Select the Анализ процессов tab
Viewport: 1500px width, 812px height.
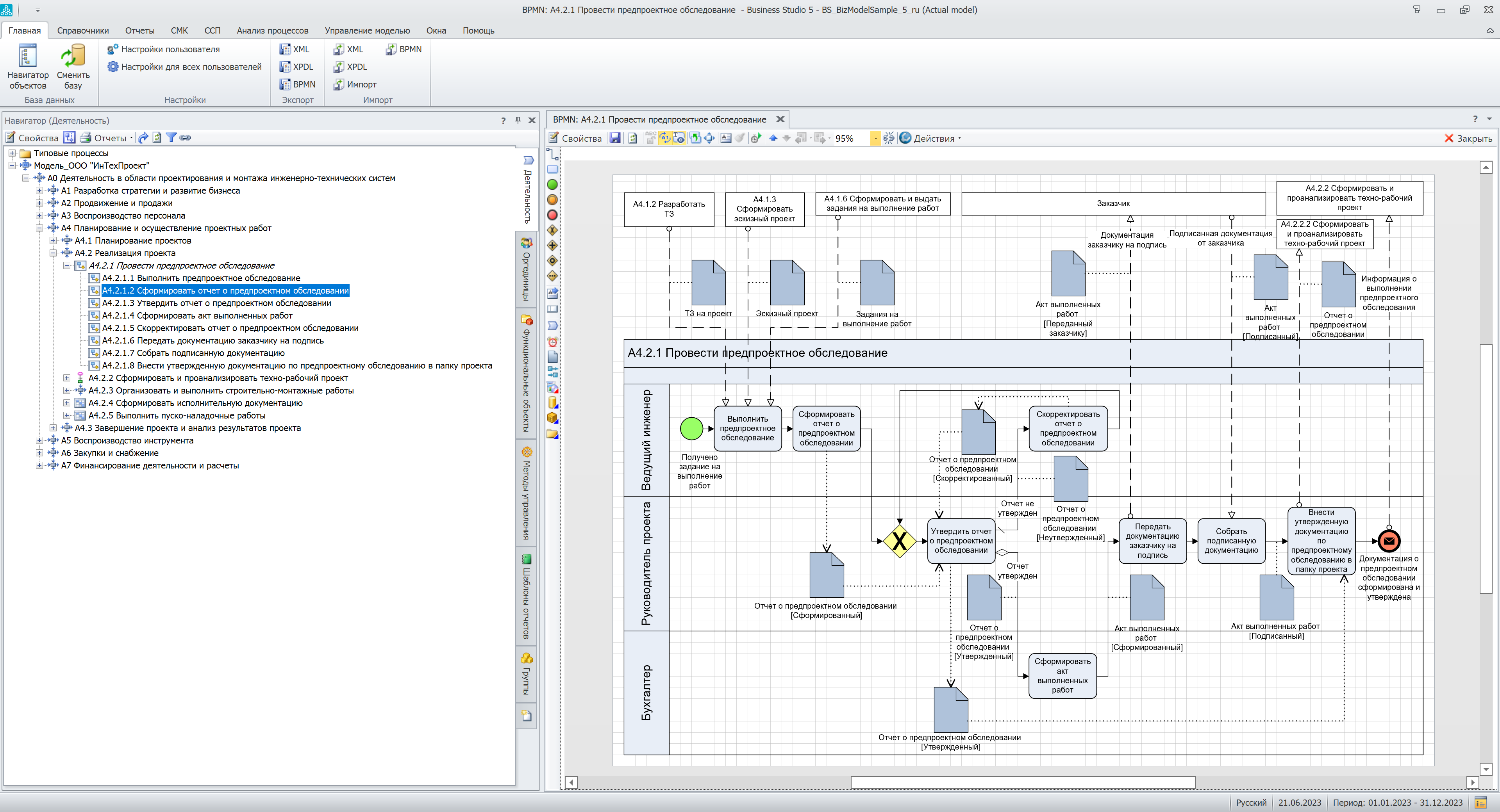pyautogui.click(x=273, y=30)
